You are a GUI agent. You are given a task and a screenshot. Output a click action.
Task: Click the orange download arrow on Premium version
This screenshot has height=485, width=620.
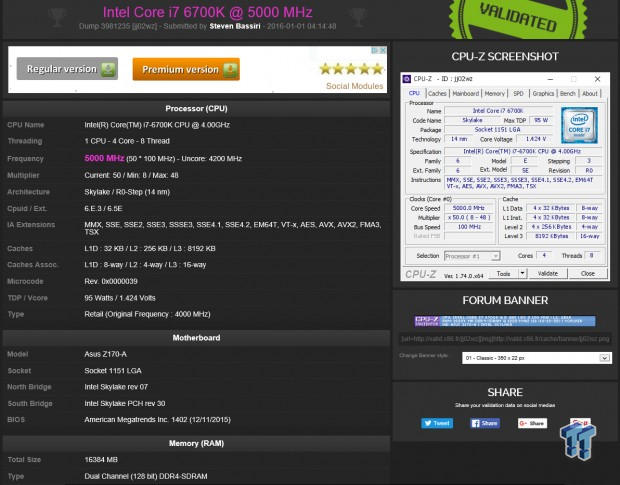[230, 70]
